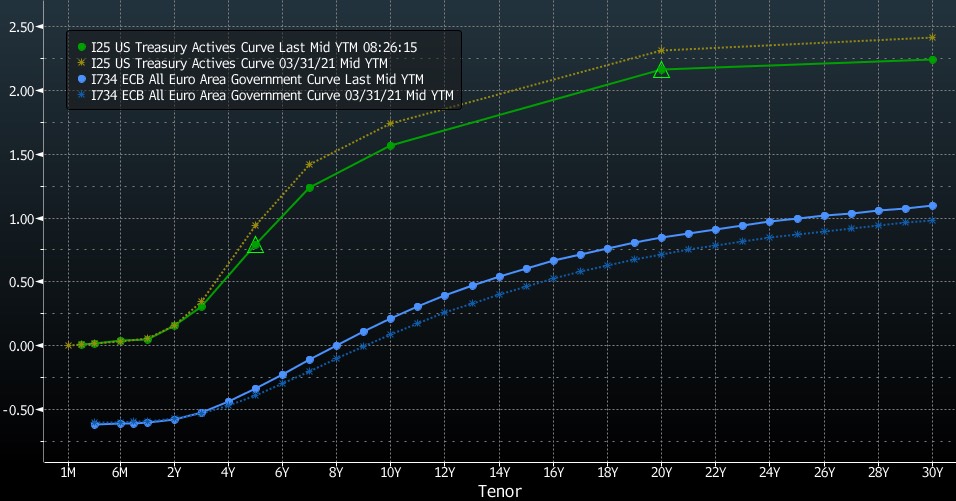Image resolution: width=956 pixels, height=501 pixels.
Task: Select the solid blue ECB point at 10Y
Action: click(391, 319)
